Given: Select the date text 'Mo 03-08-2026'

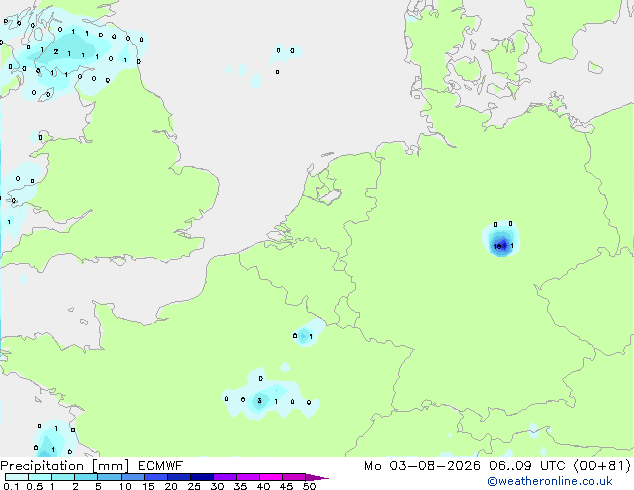Looking at the screenshot, I should pyautogui.click(x=422, y=466).
